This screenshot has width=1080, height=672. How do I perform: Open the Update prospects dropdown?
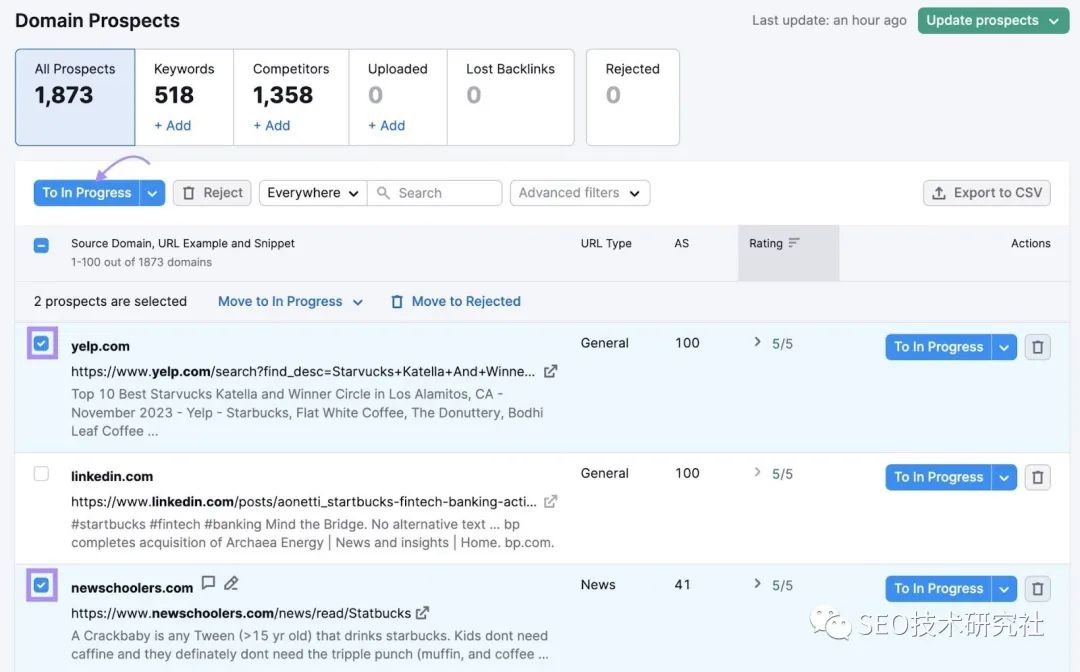(993, 21)
